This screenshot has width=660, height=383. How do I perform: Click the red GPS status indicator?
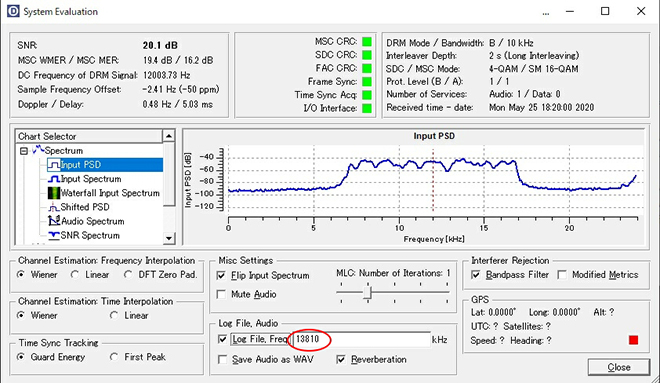[633, 340]
